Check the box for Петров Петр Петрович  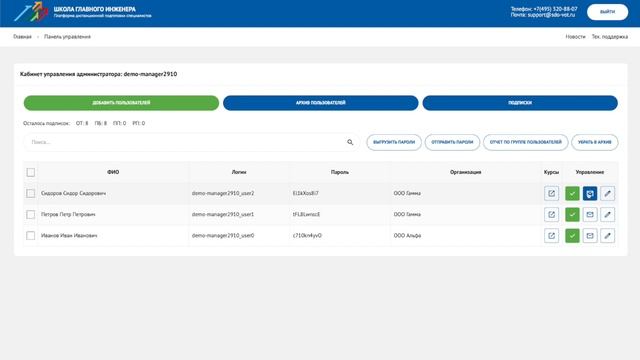(x=31, y=214)
